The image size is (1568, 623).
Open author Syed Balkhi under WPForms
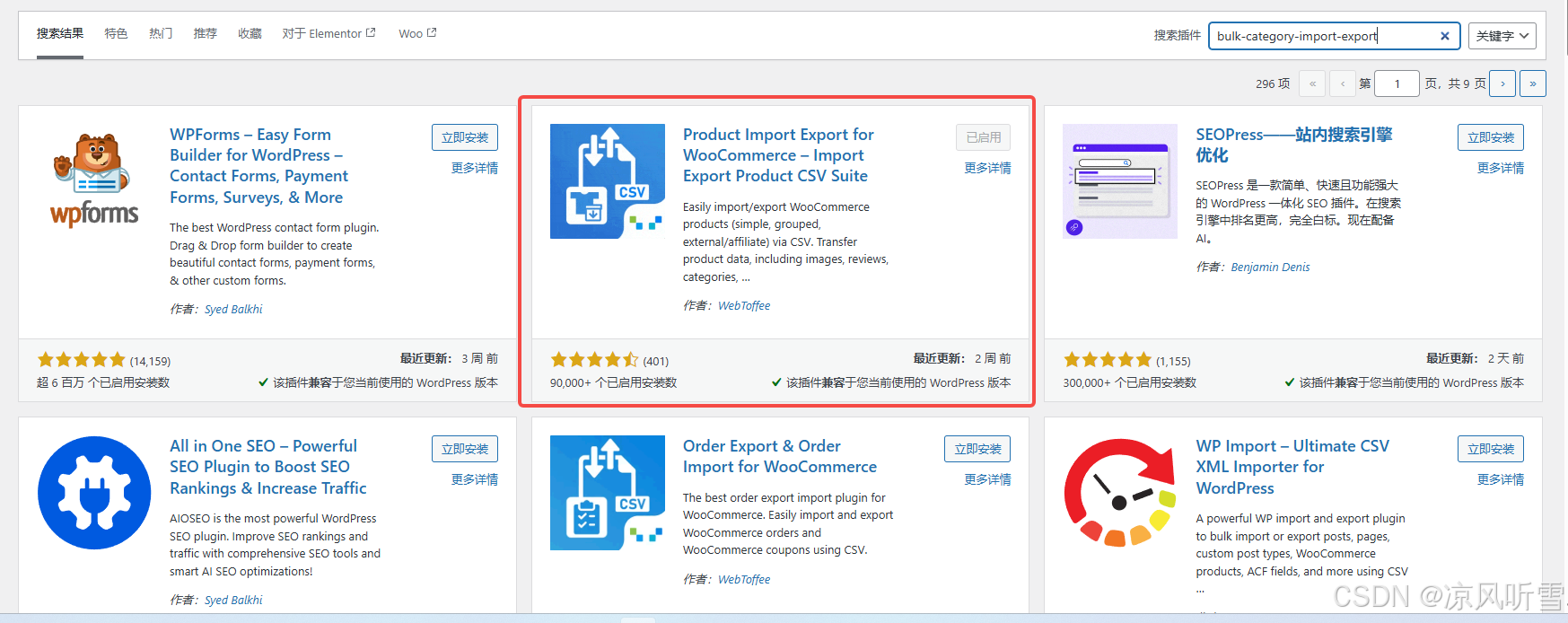[x=233, y=309]
